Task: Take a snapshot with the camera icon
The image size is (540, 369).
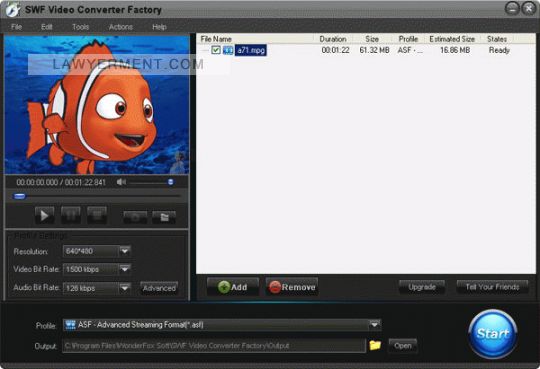Action: [x=135, y=217]
